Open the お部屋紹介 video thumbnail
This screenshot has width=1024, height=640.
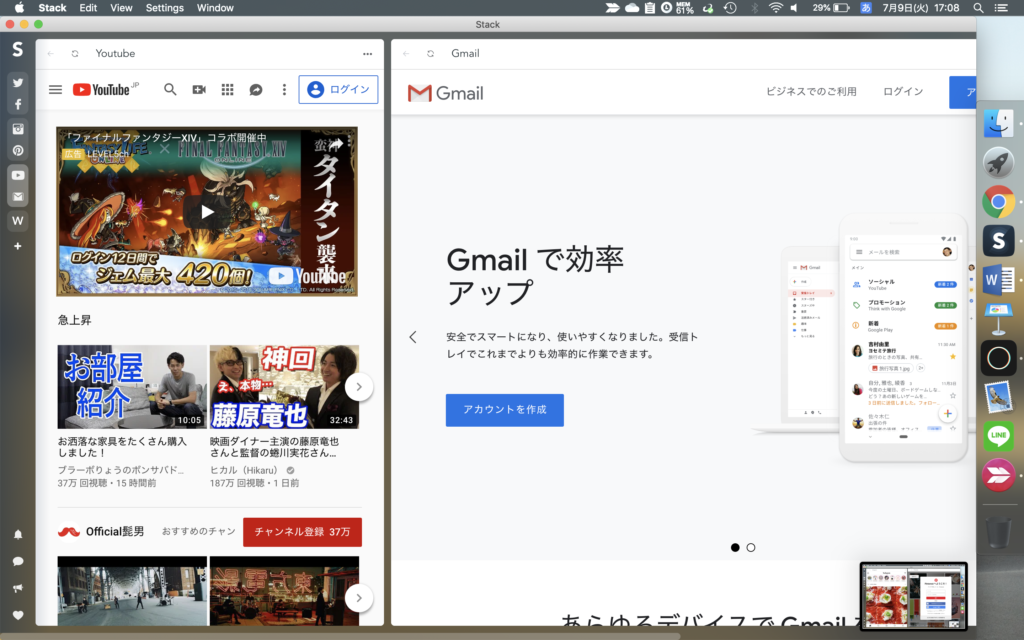132,387
